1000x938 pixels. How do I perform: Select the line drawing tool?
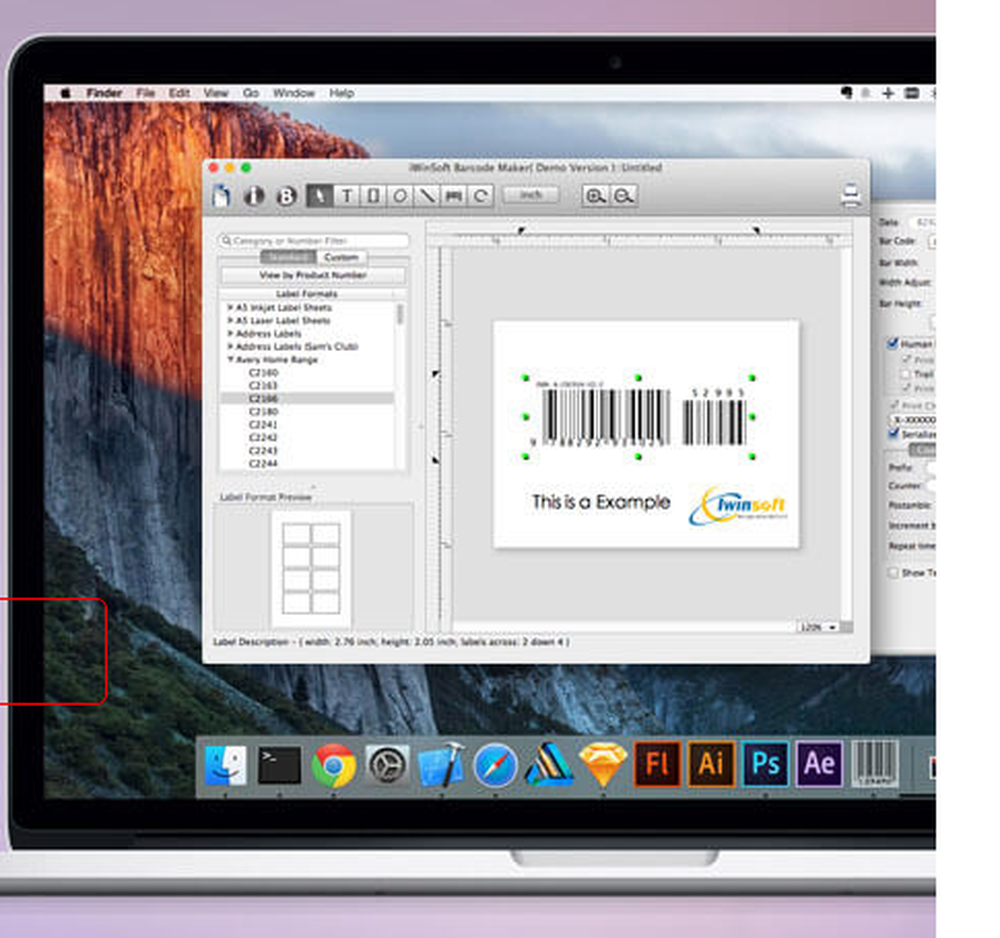tap(427, 196)
